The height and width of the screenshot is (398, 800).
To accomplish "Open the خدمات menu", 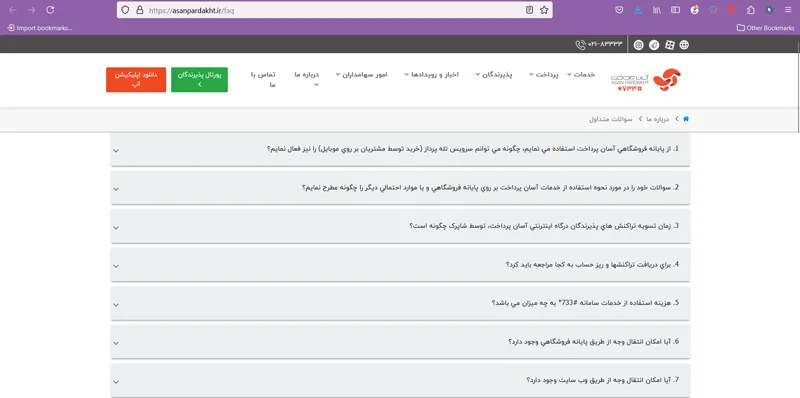I will click(x=581, y=74).
